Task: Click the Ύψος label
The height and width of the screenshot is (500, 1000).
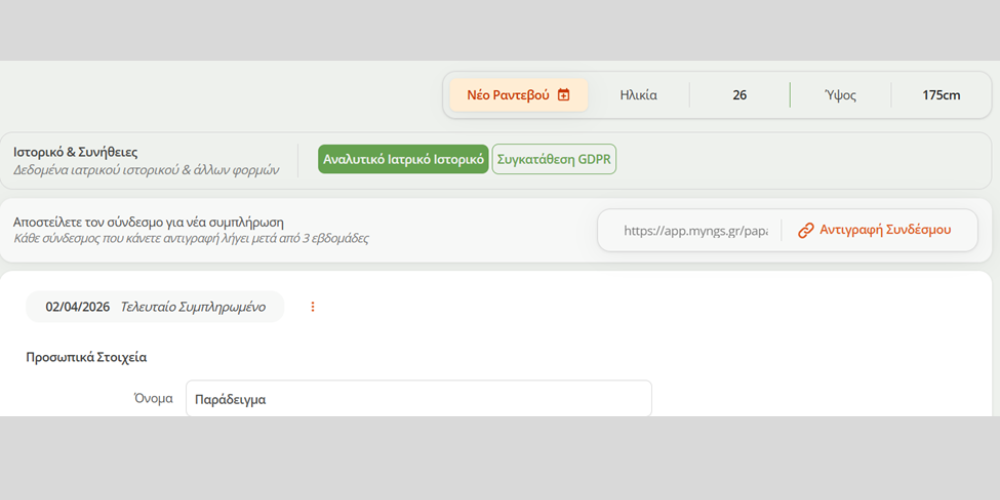Action: pos(840,95)
